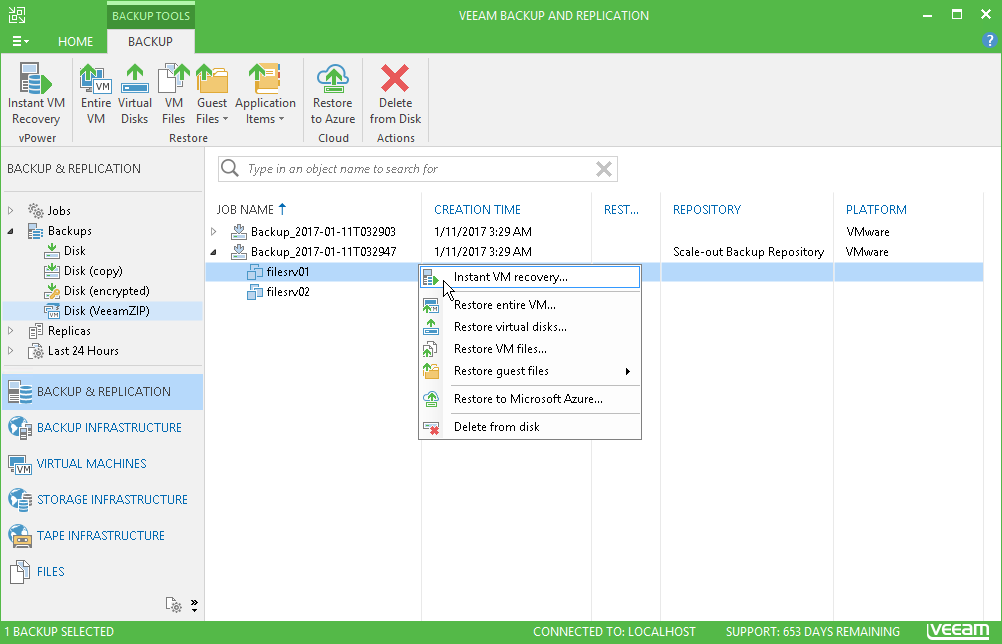Expand the Last 24 Hours node
The image size is (1002, 644).
(x=10, y=351)
